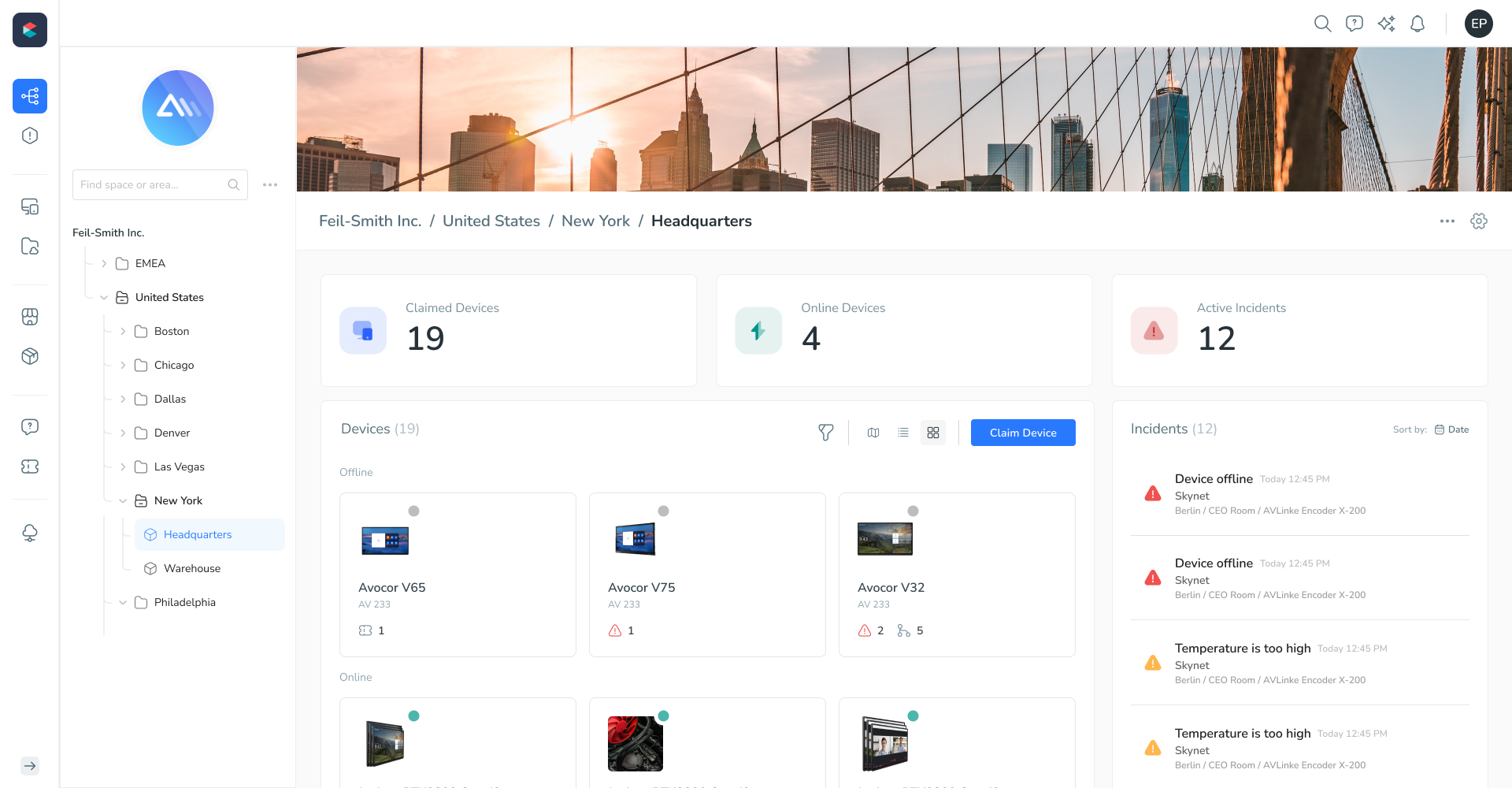Open the cloud notification sidebar icon
Viewport: 1512px width, 788px height.
pos(30,533)
